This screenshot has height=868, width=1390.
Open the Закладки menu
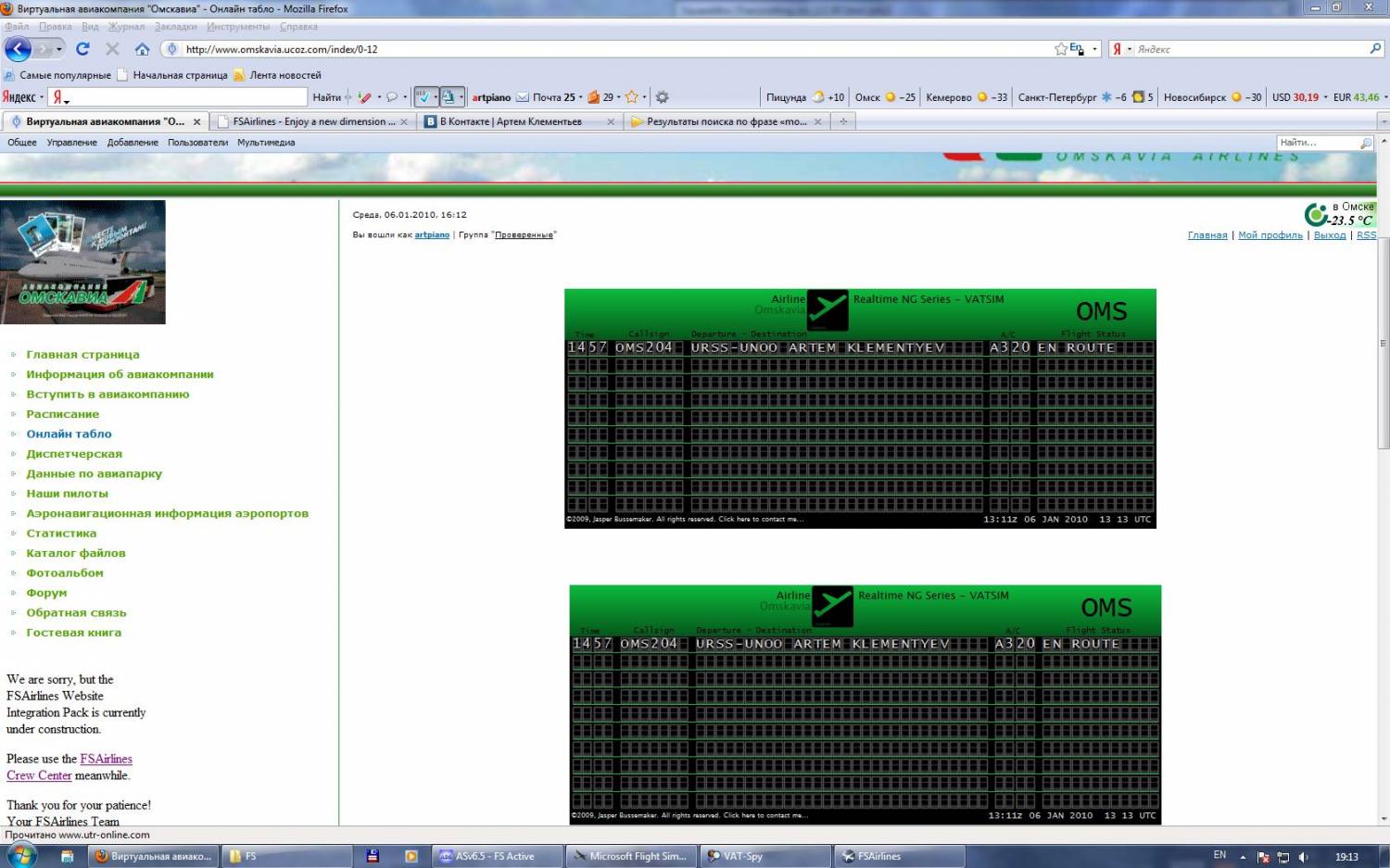175,27
